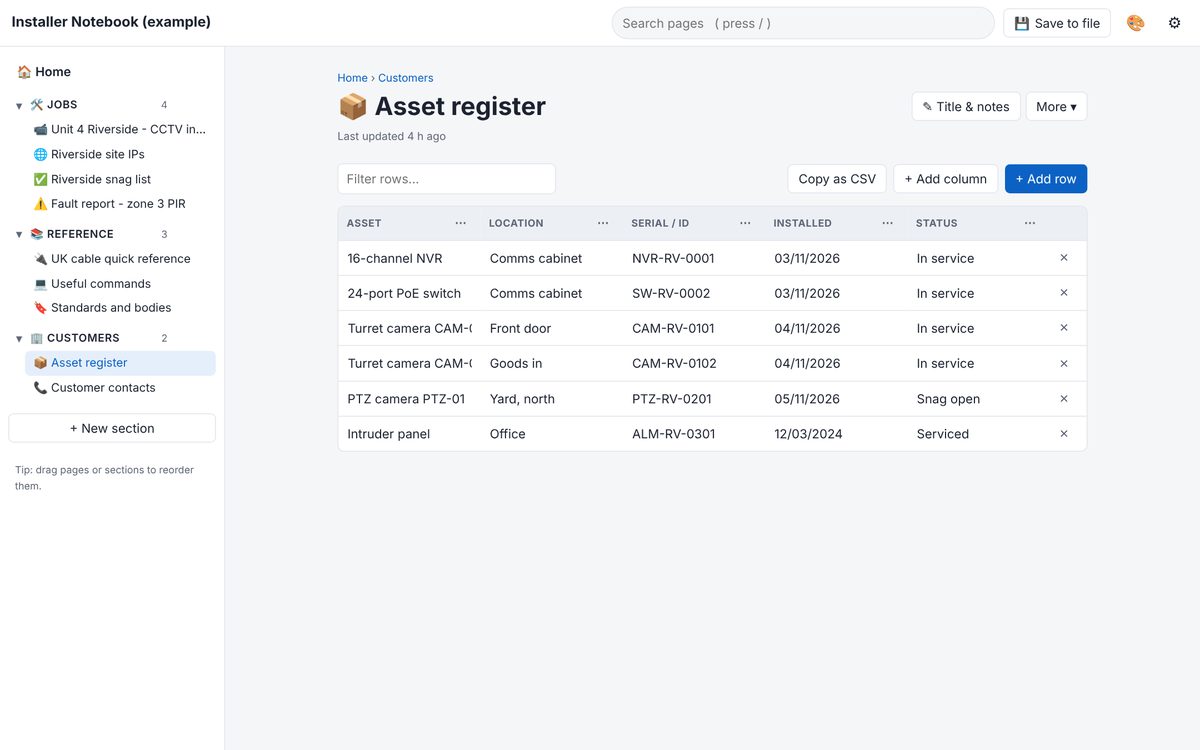Open the ASSET column options menu
Screen dimensions: 1200x750
click(460, 223)
